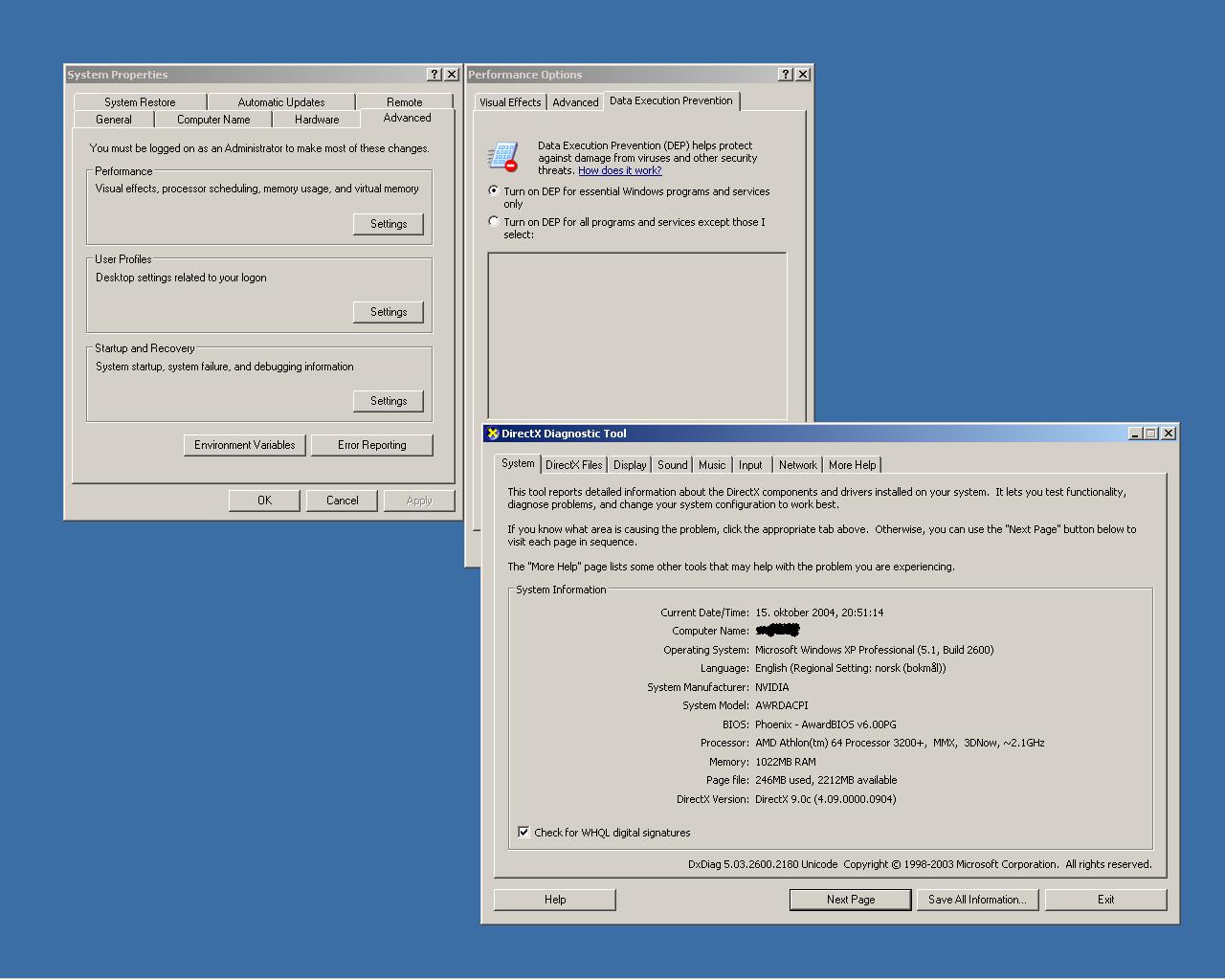Screen dimensions: 1225x980
Task: Click Cancel in System Properties
Action: pos(342,501)
